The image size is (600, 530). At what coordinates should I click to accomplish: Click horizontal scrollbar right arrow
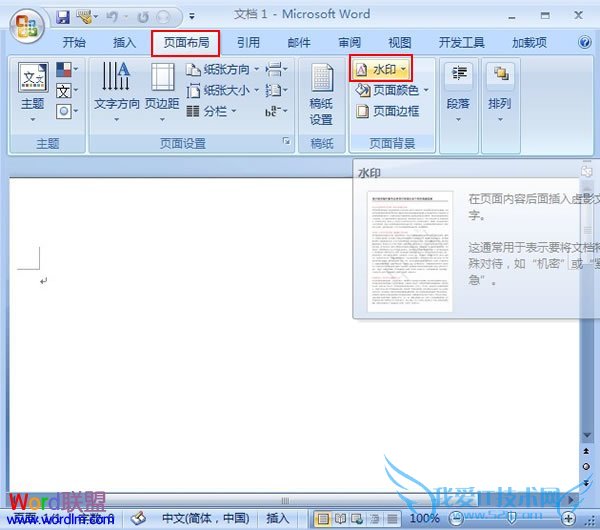(x=571, y=500)
